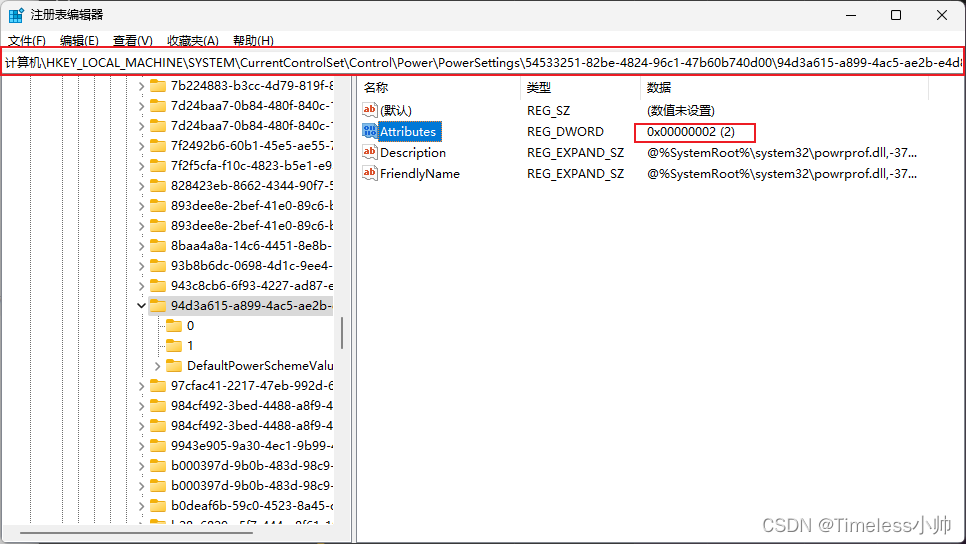Click the tree pane horizontal scrollbar
966x544 pixels.
[136, 533]
